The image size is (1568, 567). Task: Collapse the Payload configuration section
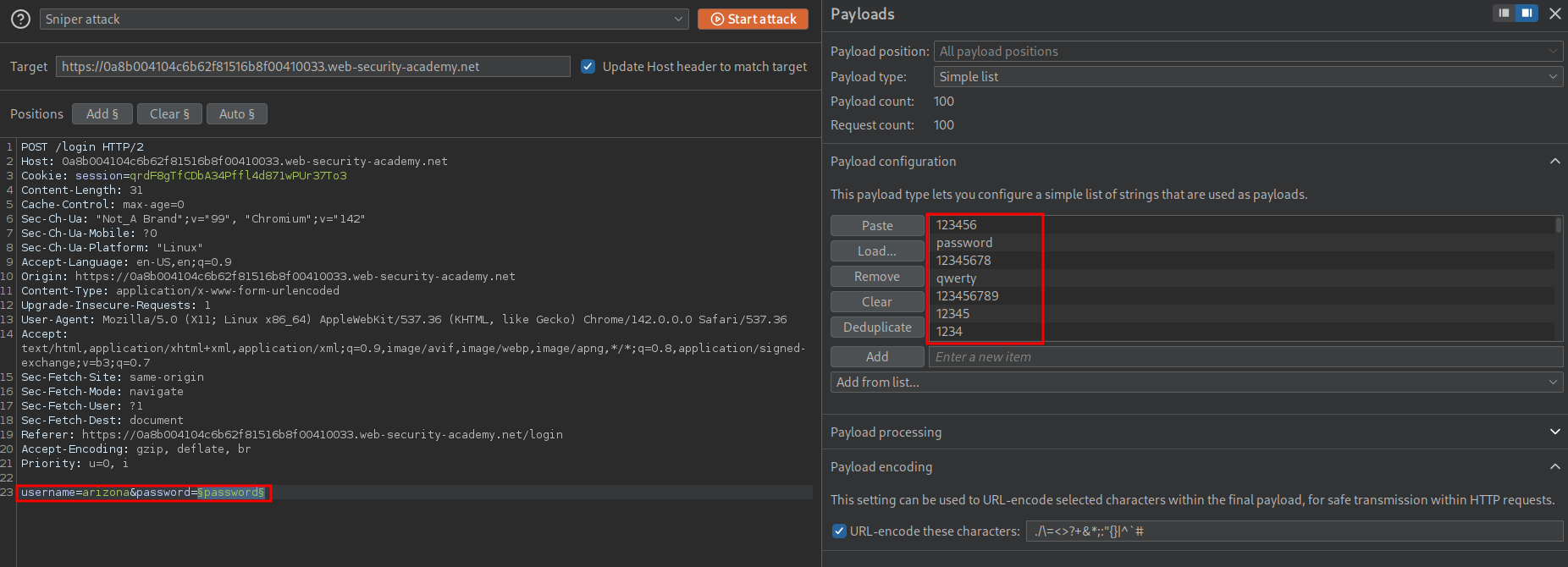(x=1554, y=162)
